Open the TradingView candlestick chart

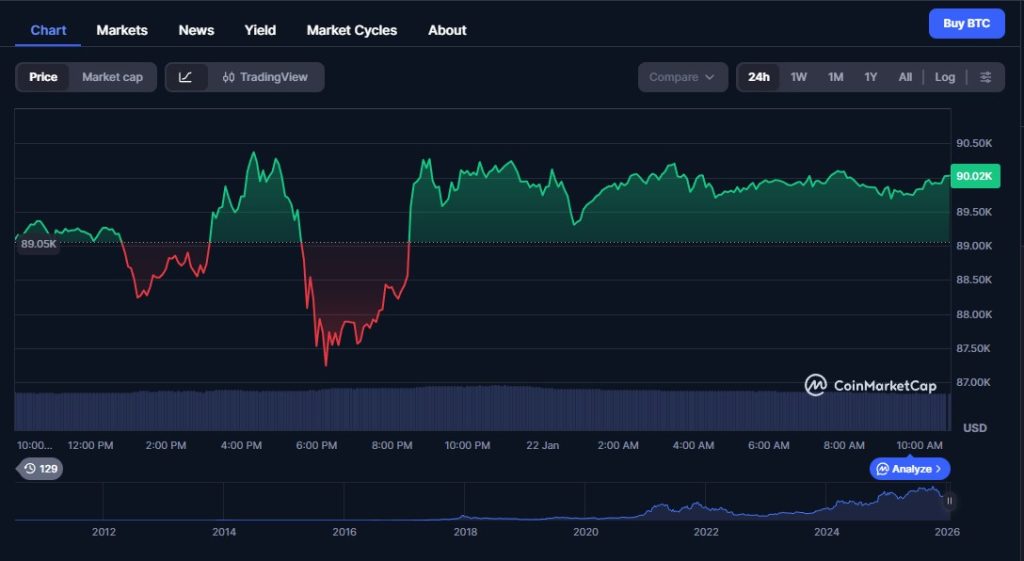(x=265, y=77)
